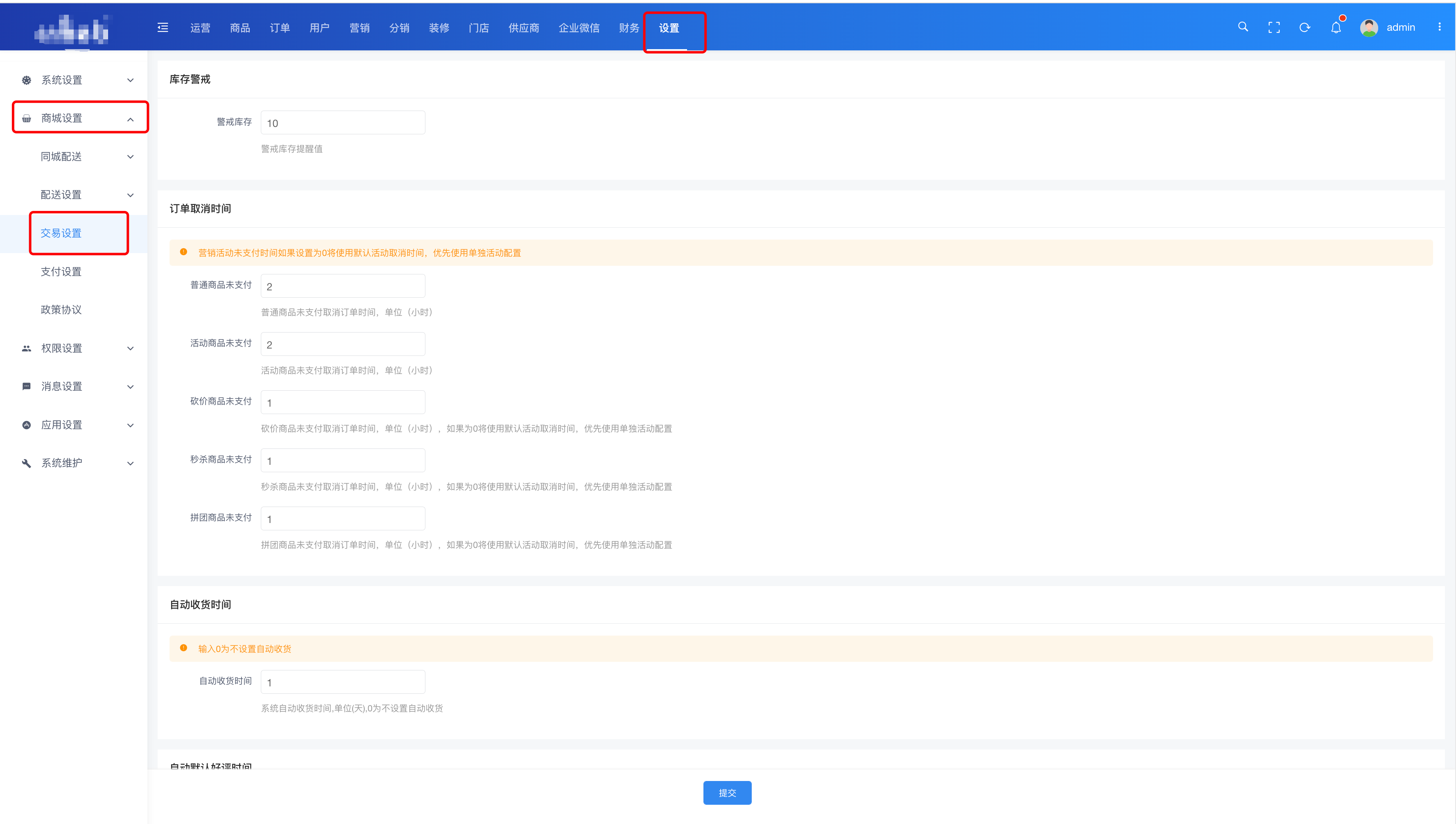Expand 消息设置 chevron
The width and height of the screenshot is (1456, 824).
pos(131,387)
